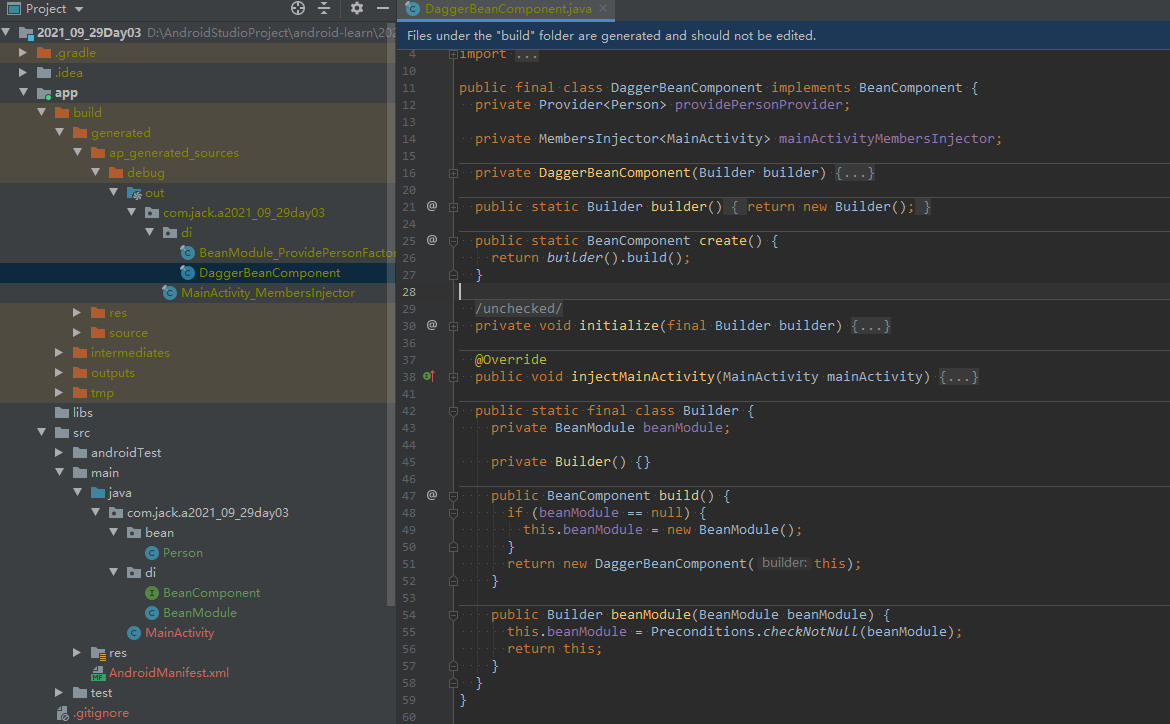Collapse the out folder arrow
1170x724 pixels.
[x=113, y=193]
